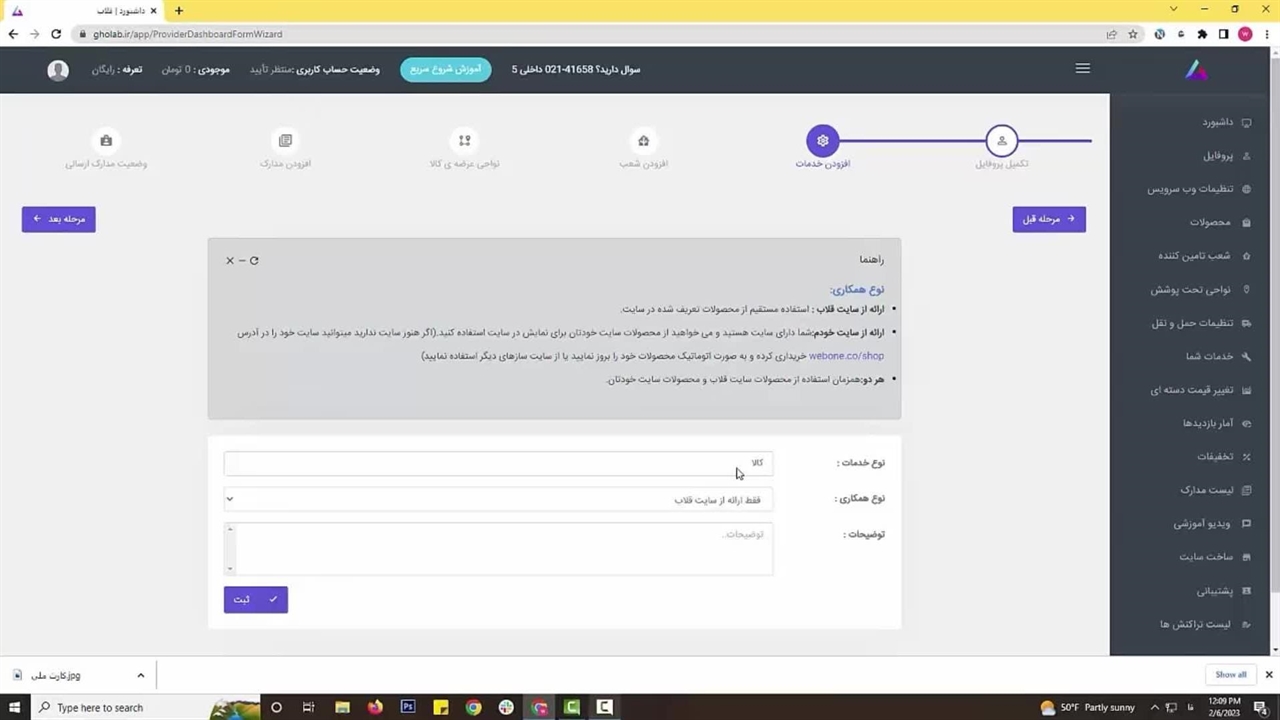Click the 'افزودن شعب' wizard step icon

coord(643,141)
